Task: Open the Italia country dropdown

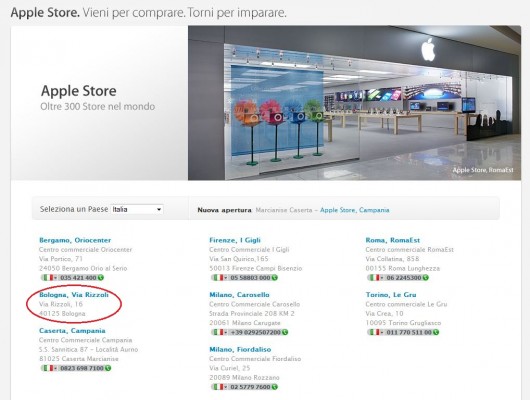Action: pyautogui.click(x=137, y=209)
